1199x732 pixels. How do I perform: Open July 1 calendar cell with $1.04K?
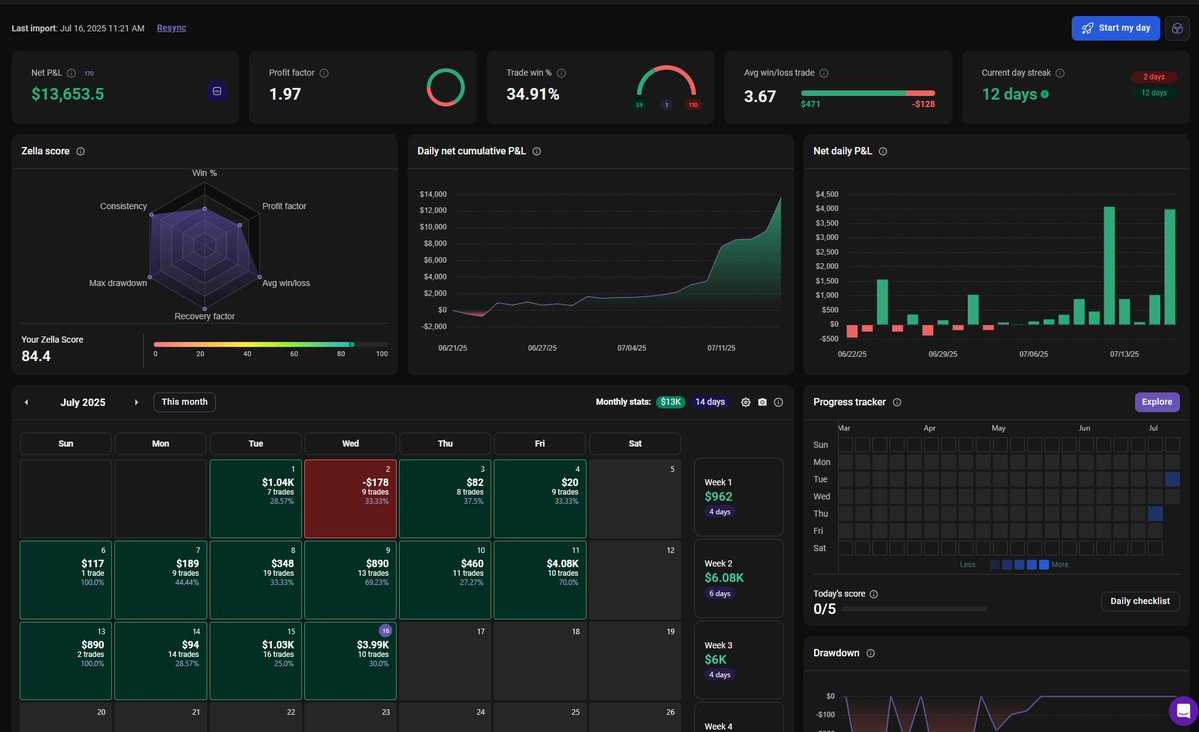click(255, 499)
